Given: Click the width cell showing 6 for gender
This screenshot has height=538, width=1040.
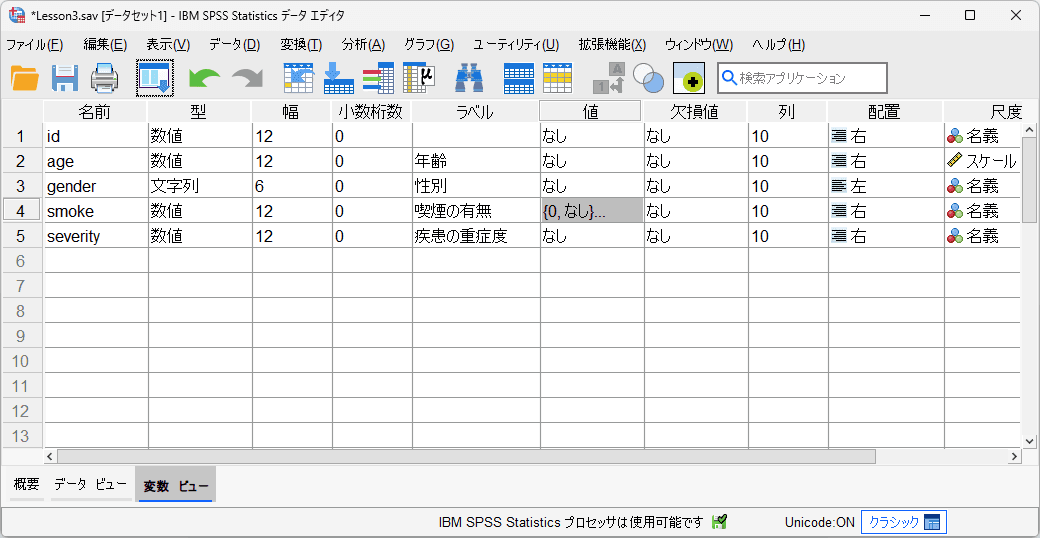Looking at the screenshot, I should click(292, 186).
